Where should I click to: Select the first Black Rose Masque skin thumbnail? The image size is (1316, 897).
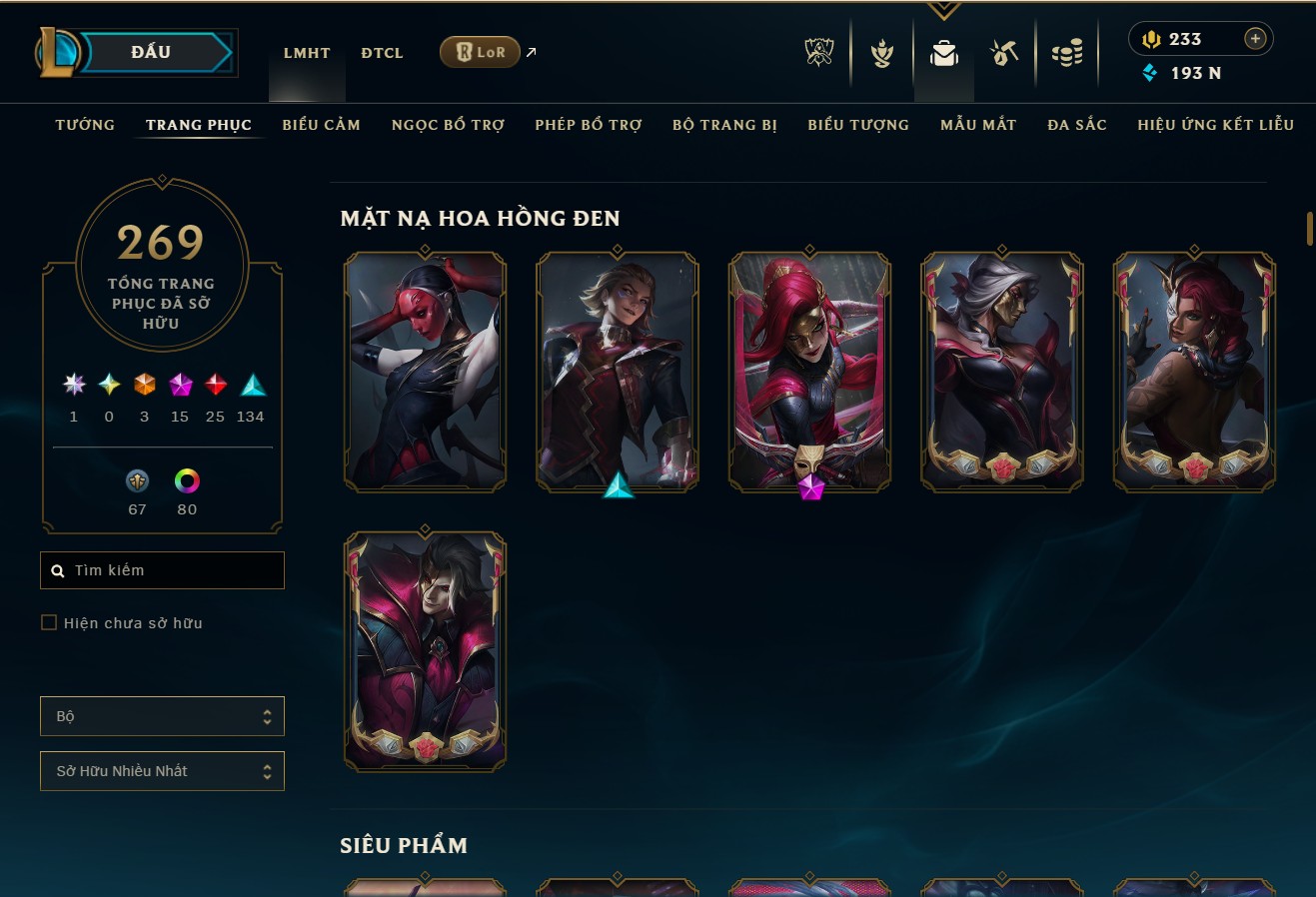pos(425,371)
